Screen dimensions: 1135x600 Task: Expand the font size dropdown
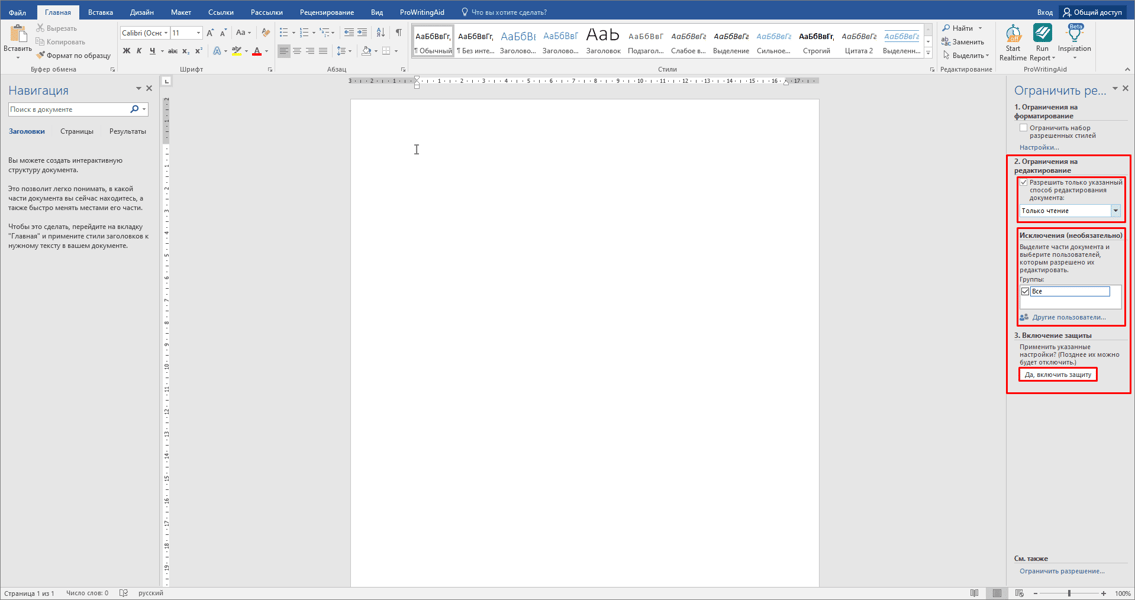pos(198,33)
